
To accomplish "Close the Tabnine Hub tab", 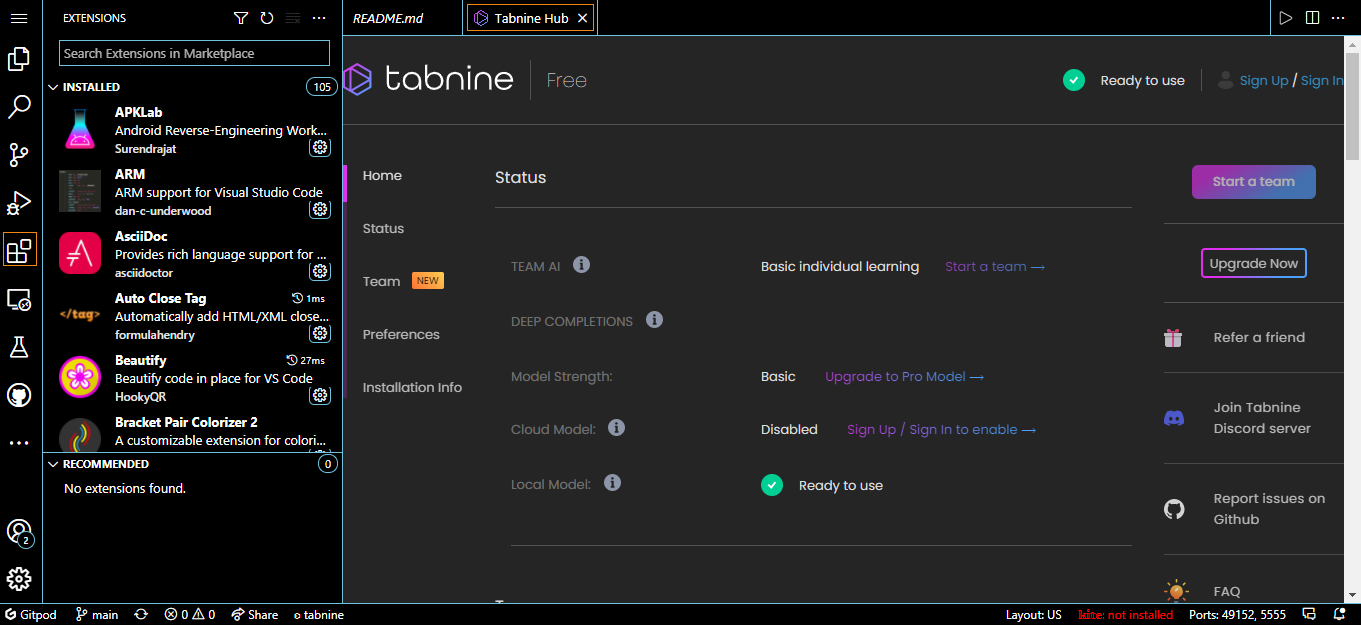I will (x=583, y=18).
